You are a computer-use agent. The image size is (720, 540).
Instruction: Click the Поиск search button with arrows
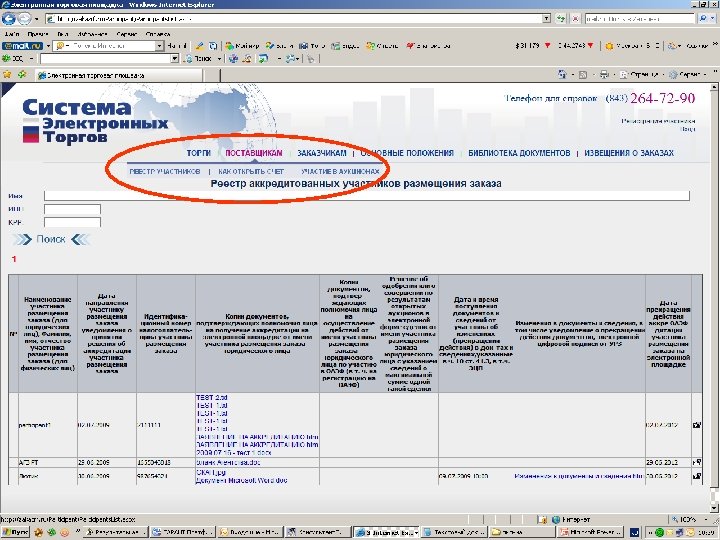click(x=51, y=239)
